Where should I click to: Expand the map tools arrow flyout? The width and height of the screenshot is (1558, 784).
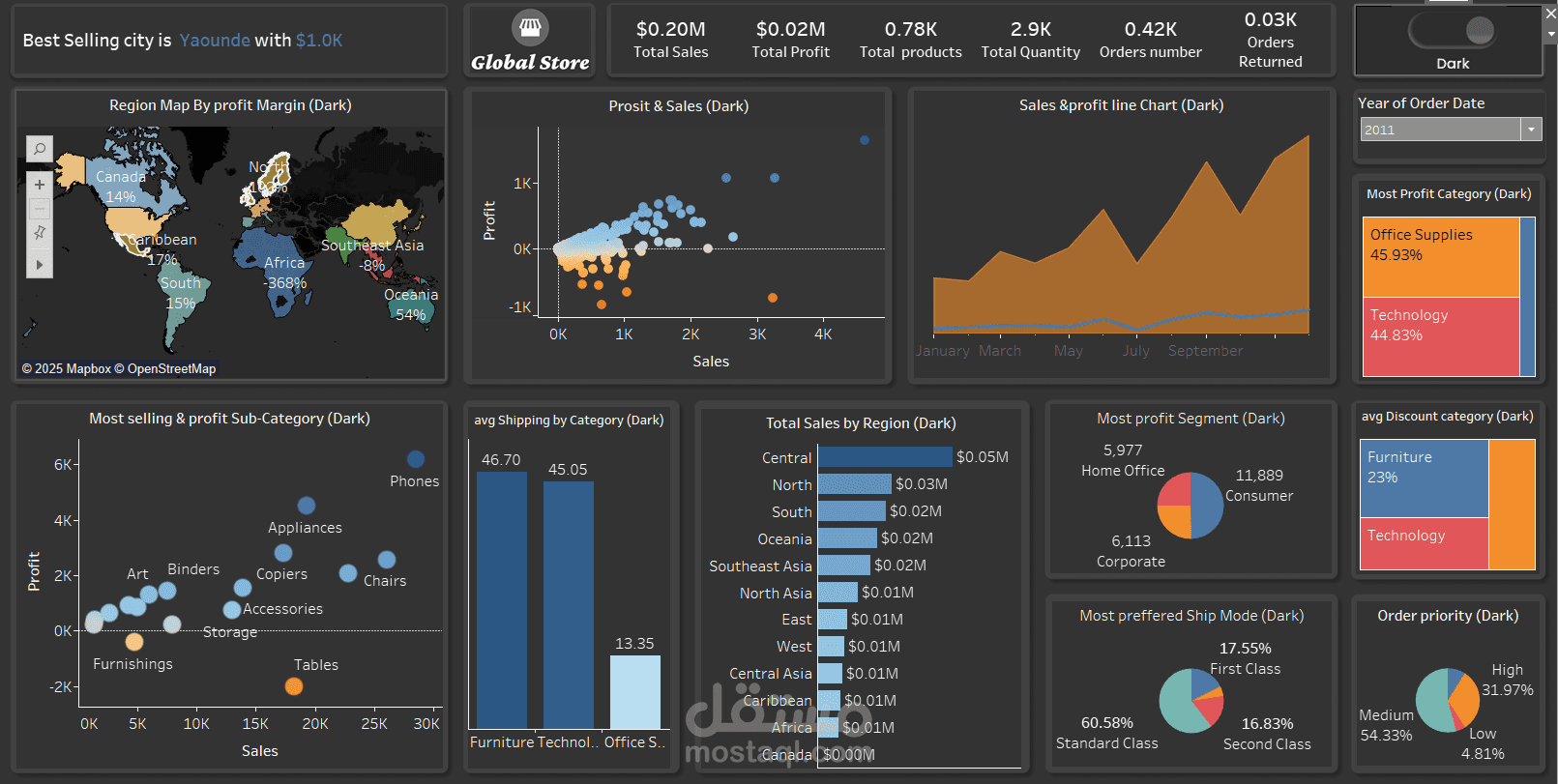[40, 264]
